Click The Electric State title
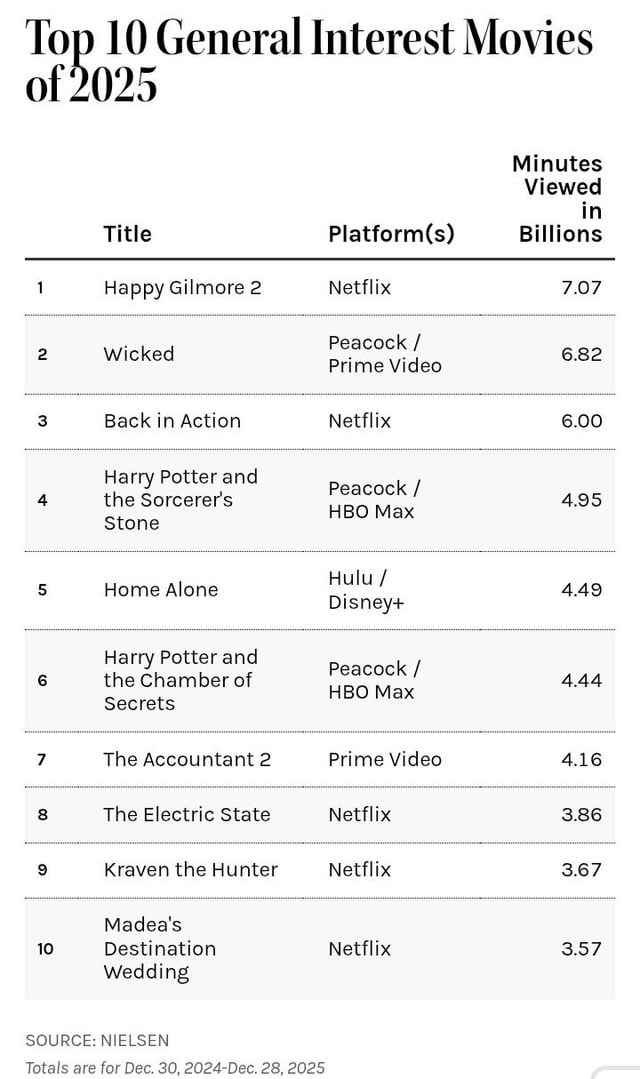 [187, 815]
